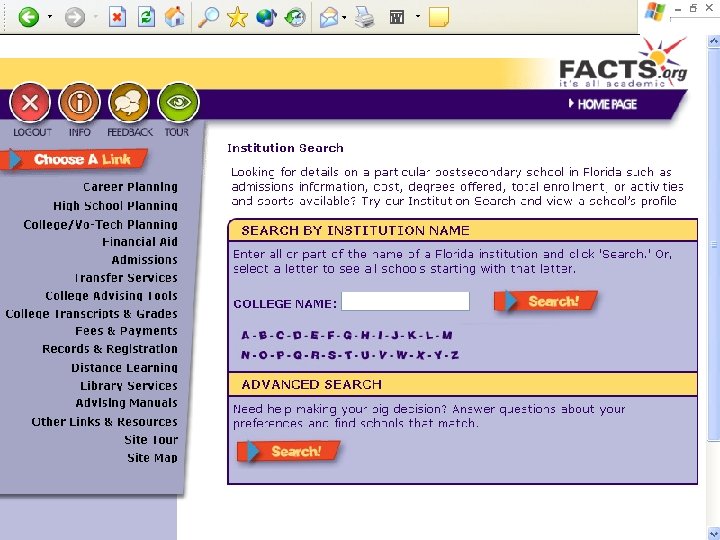Select College Transcripts & Grades link
This screenshot has height=540, width=720.
[91, 314]
